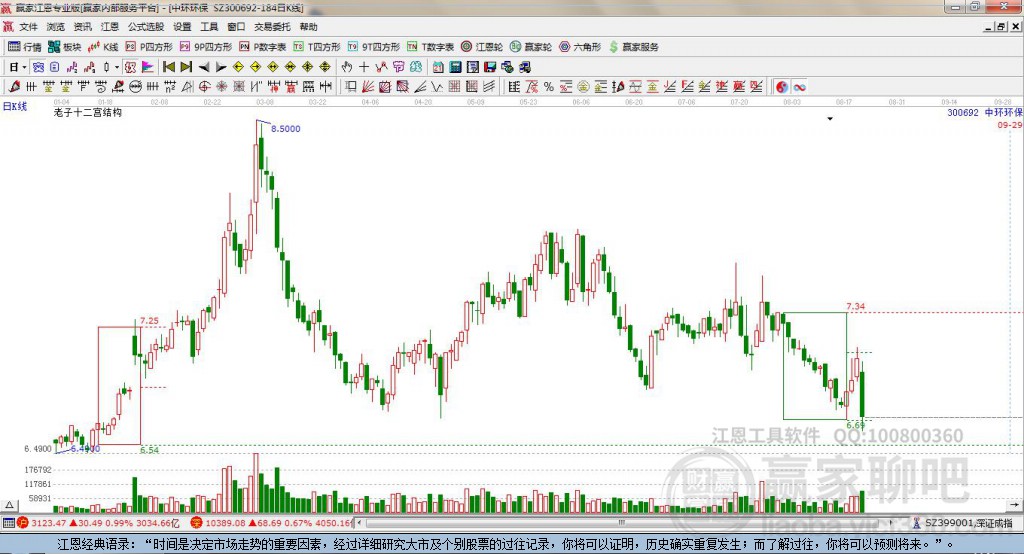The image size is (1024, 554).
Task: Click Shenzhen index value 10389.08
Action: pos(225,523)
